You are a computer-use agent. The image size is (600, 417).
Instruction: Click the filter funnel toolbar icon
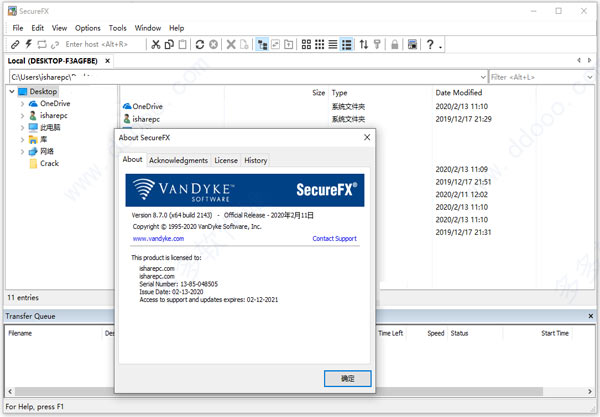(377, 44)
